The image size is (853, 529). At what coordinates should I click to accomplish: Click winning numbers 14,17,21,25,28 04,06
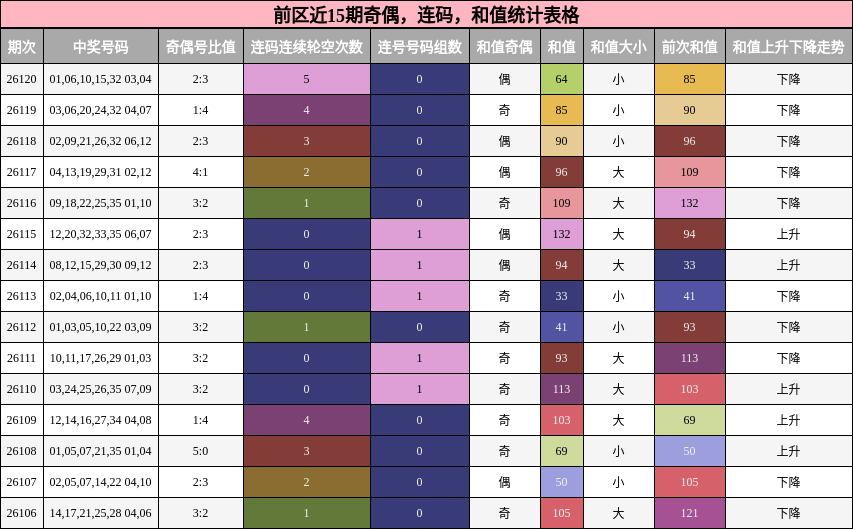tap(101, 513)
